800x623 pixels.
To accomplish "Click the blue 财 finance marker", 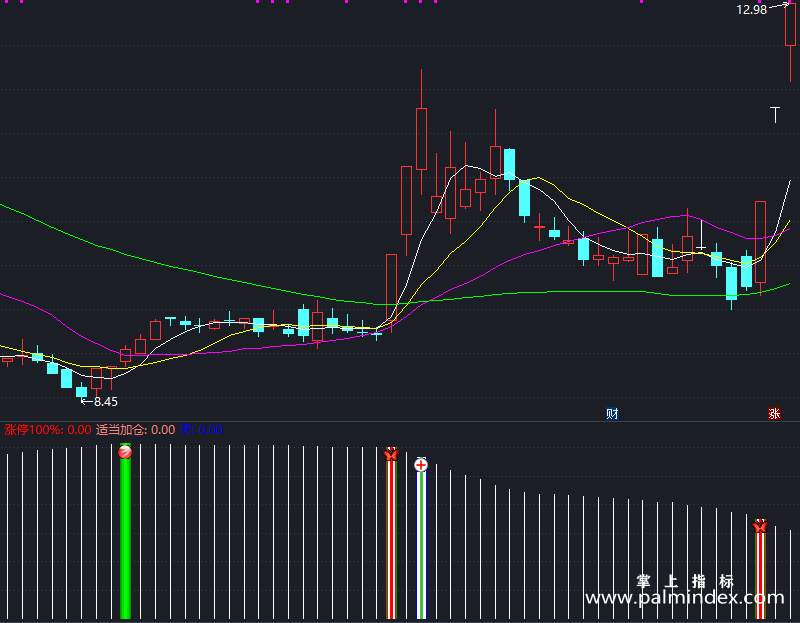I will click(612, 413).
